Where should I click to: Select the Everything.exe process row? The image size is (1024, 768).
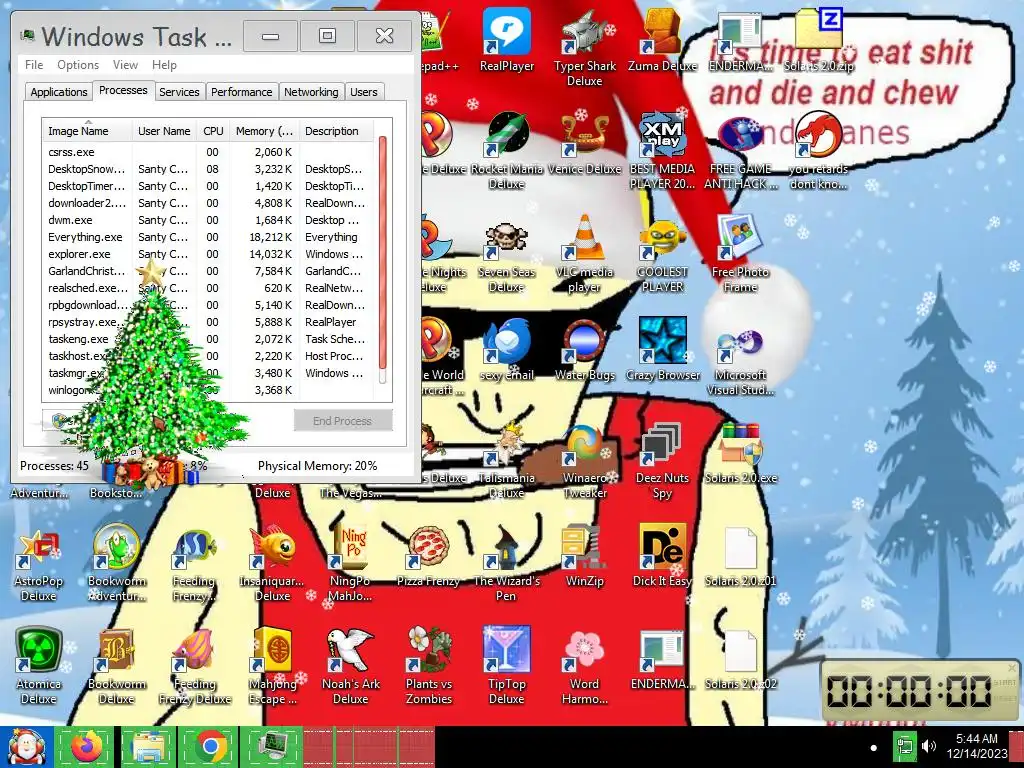(208, 237)
